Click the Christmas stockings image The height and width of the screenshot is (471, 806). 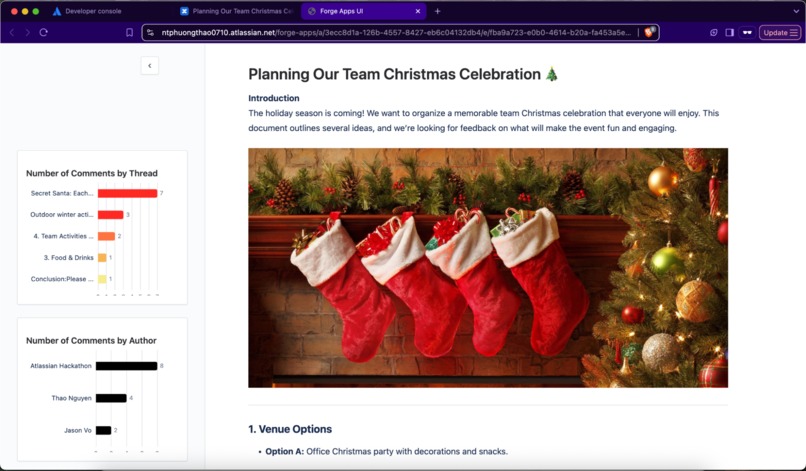pos(488,267)
